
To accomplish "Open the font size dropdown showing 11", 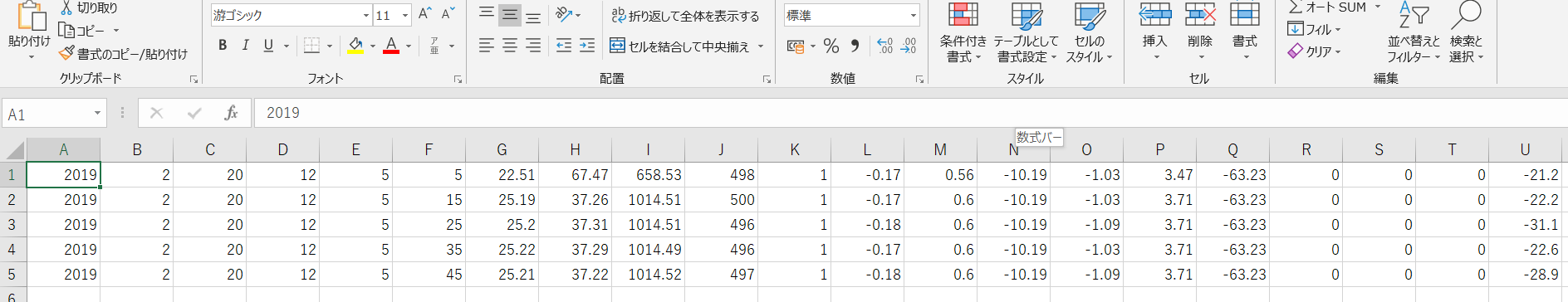I will (405, 15).
